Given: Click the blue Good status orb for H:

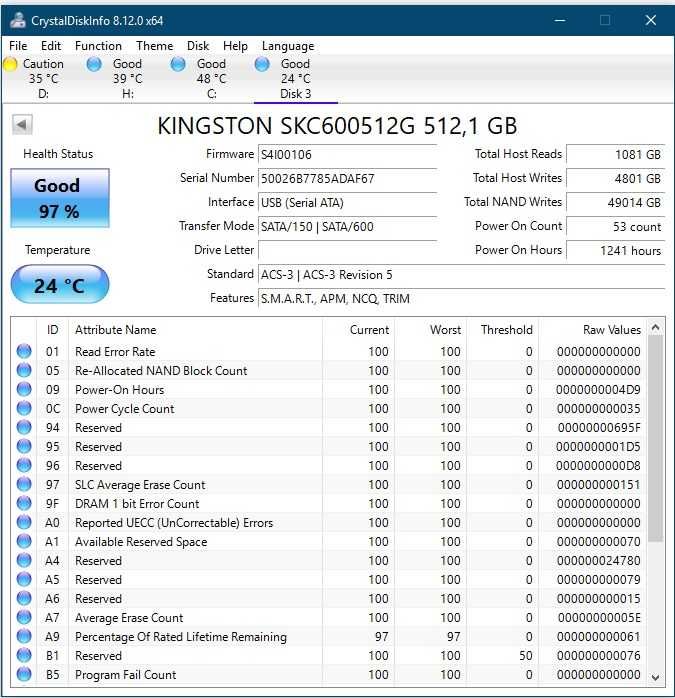Looking at the screenshot, I should pyautogui.click(x=94, y=65).
